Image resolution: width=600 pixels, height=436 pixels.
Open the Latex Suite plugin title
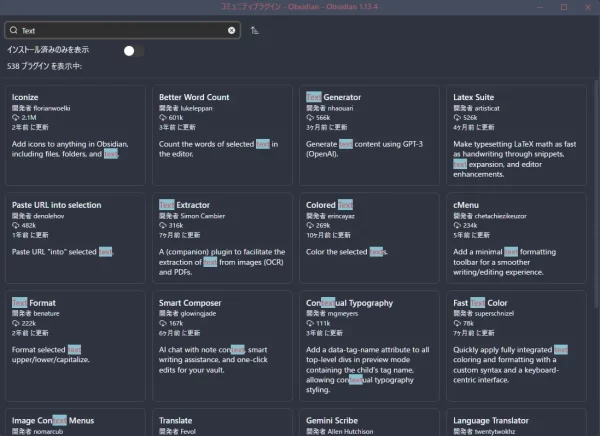click(x=473, y=97)
